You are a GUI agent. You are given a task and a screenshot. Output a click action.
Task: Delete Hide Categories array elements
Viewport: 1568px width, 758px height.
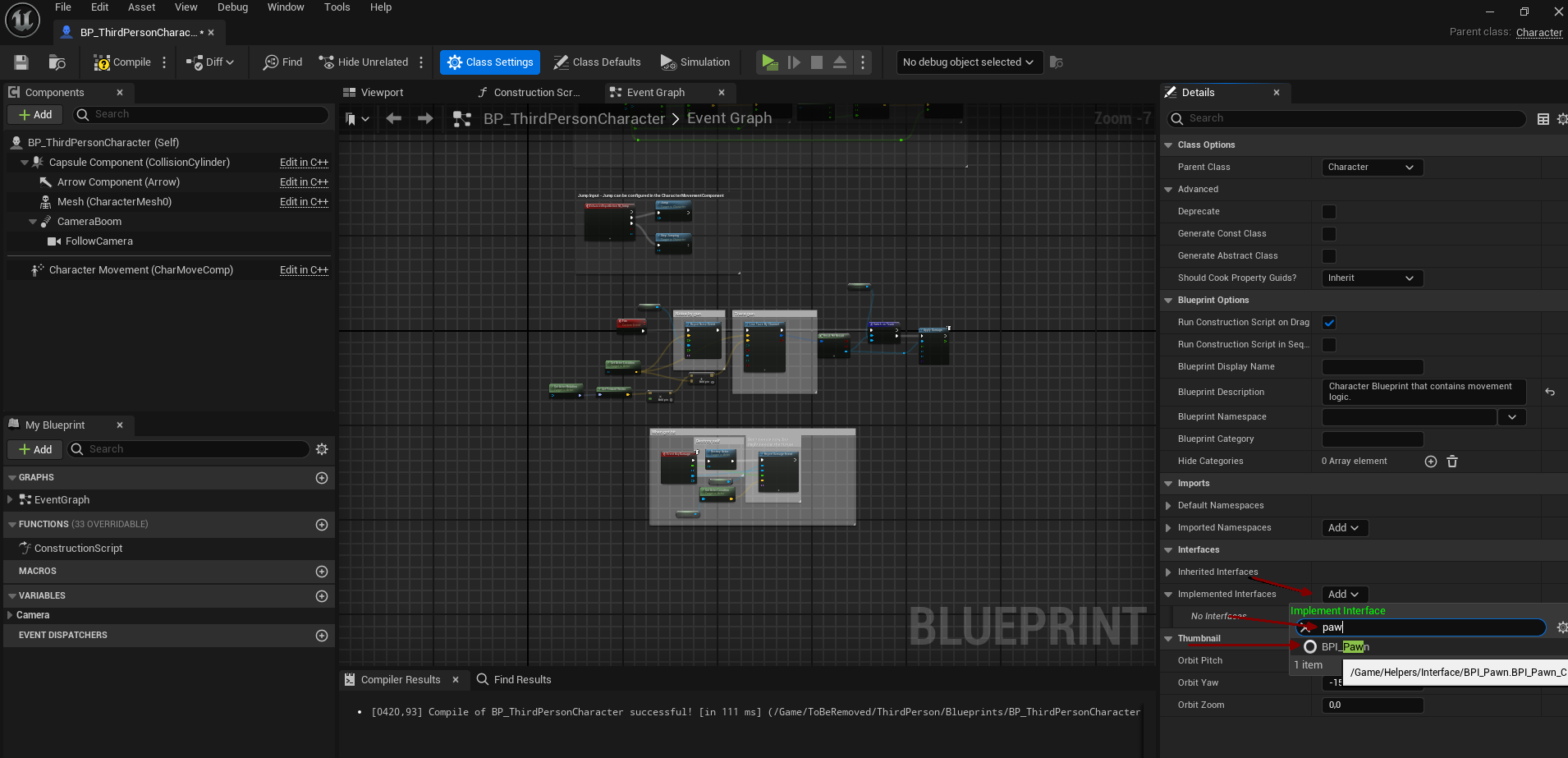tap(1451, 462)
